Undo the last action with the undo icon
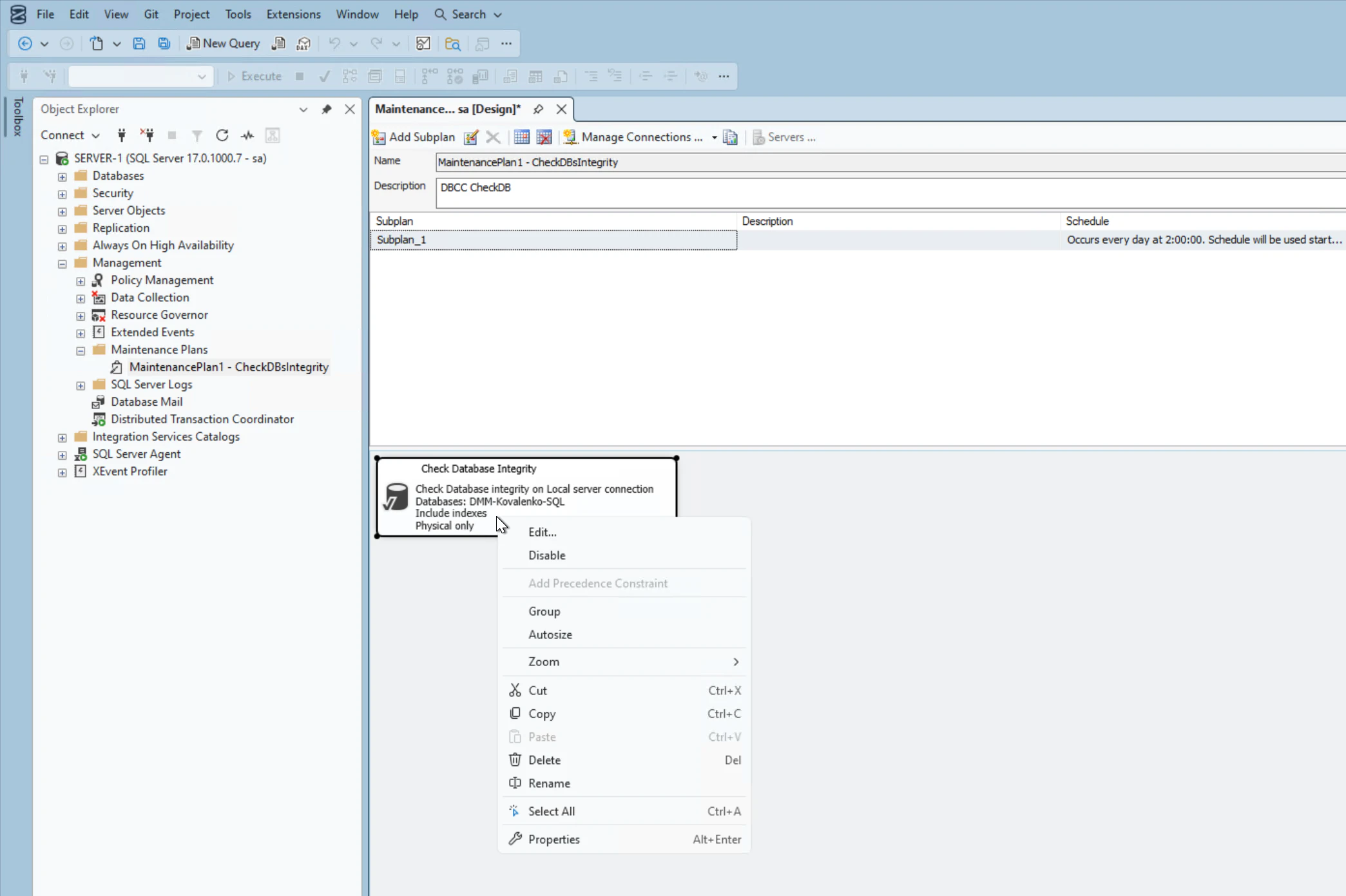This screenshot has width=1346, height=896. pos(336,43)
